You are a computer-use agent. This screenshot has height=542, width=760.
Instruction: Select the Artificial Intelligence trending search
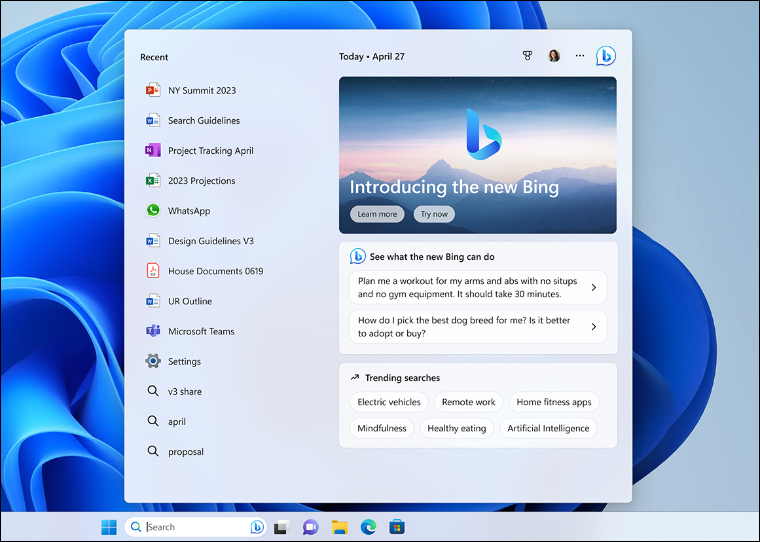click(548, 428)
